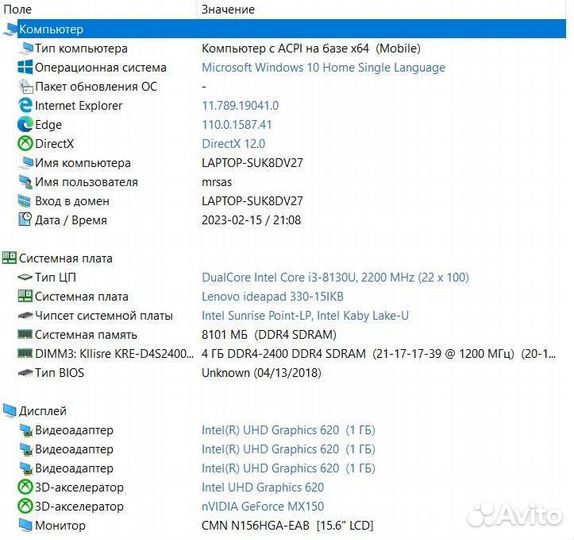Select the 2023-02-15 / 21:08 value

point(251,220)
